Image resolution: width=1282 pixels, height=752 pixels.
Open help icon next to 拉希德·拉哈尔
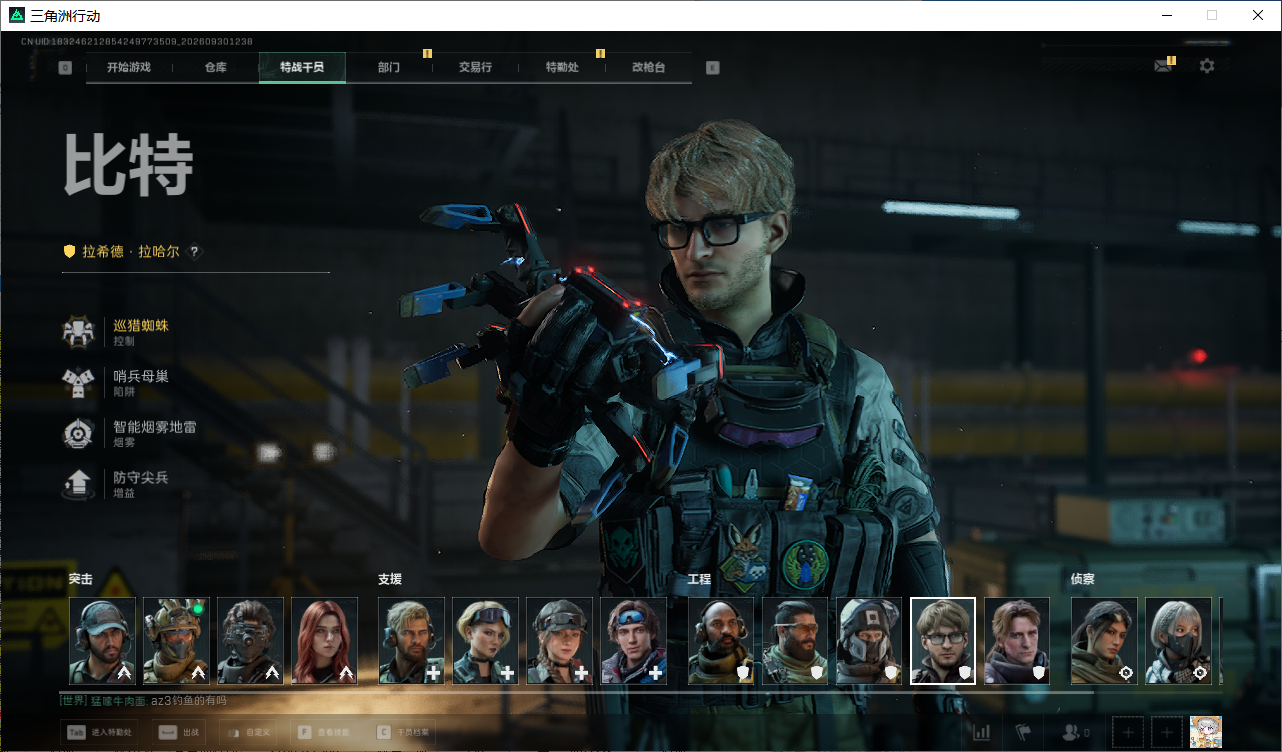pos(194,252)
